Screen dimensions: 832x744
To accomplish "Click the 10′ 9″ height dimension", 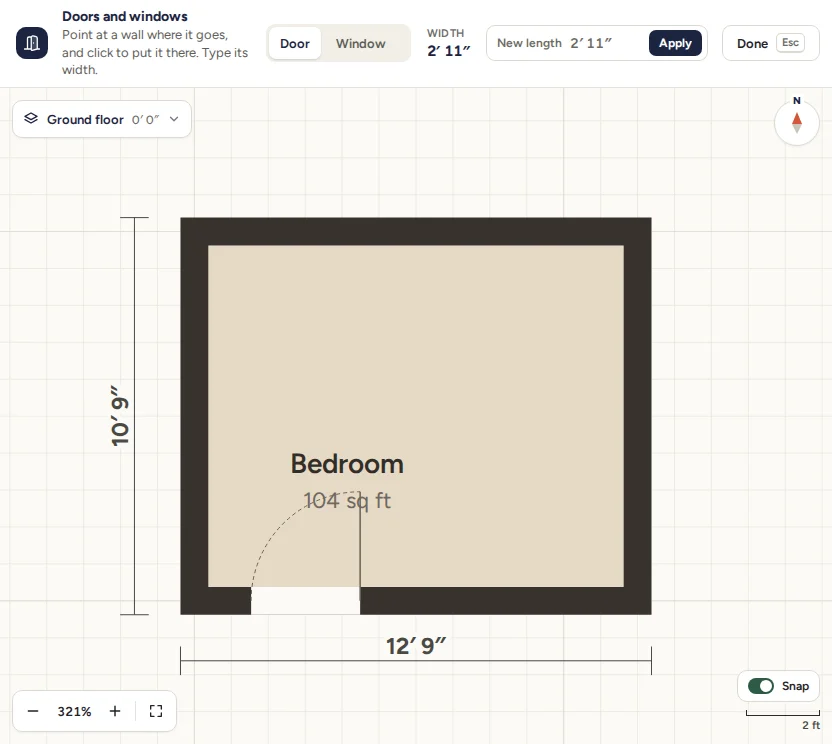I will click(120, 416).
